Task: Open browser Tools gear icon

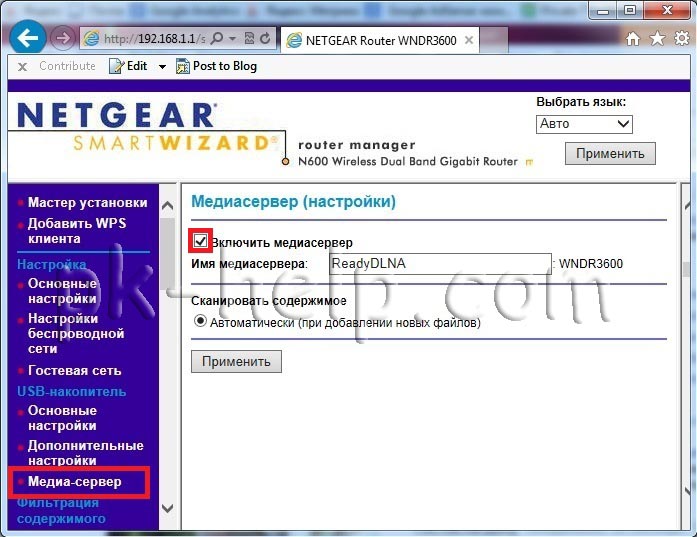Action: (682, 39)
